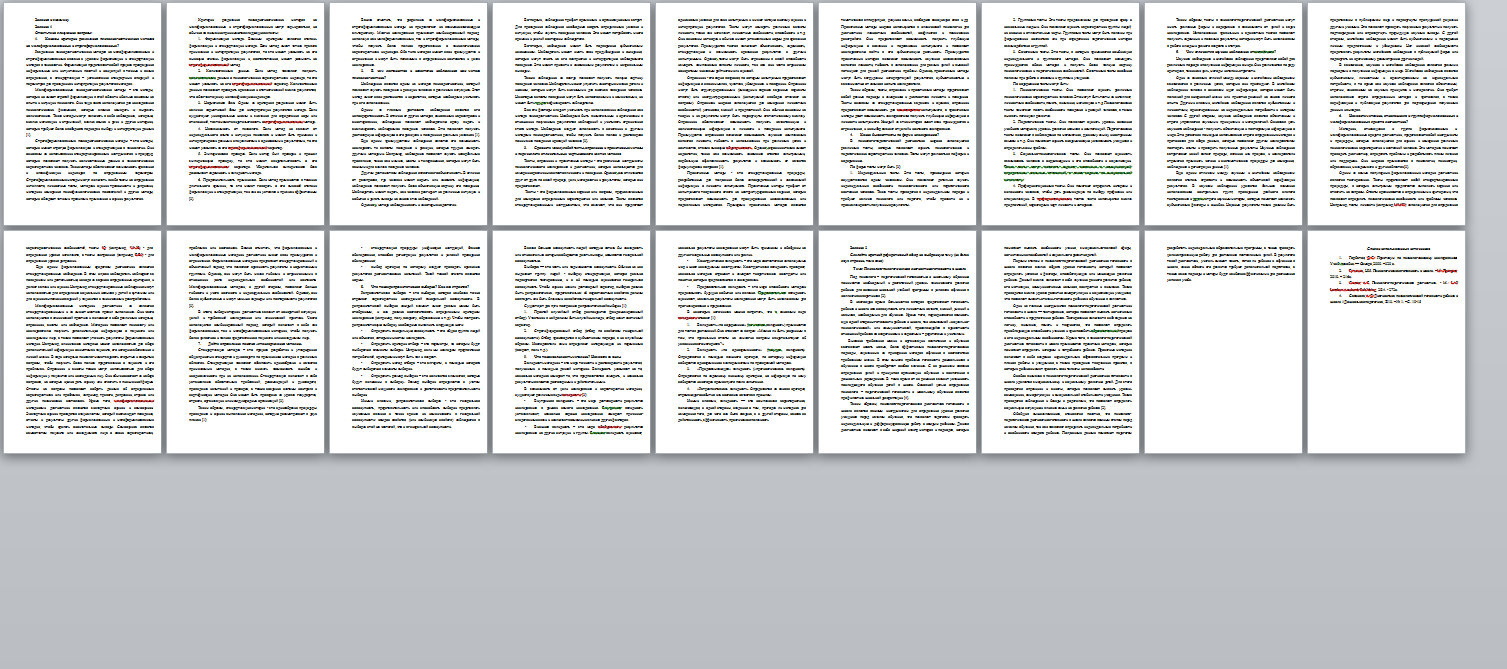This screenshot has height=669, width=1507.
Task: Click the sixth page in the top row
Action: (897, 114)
